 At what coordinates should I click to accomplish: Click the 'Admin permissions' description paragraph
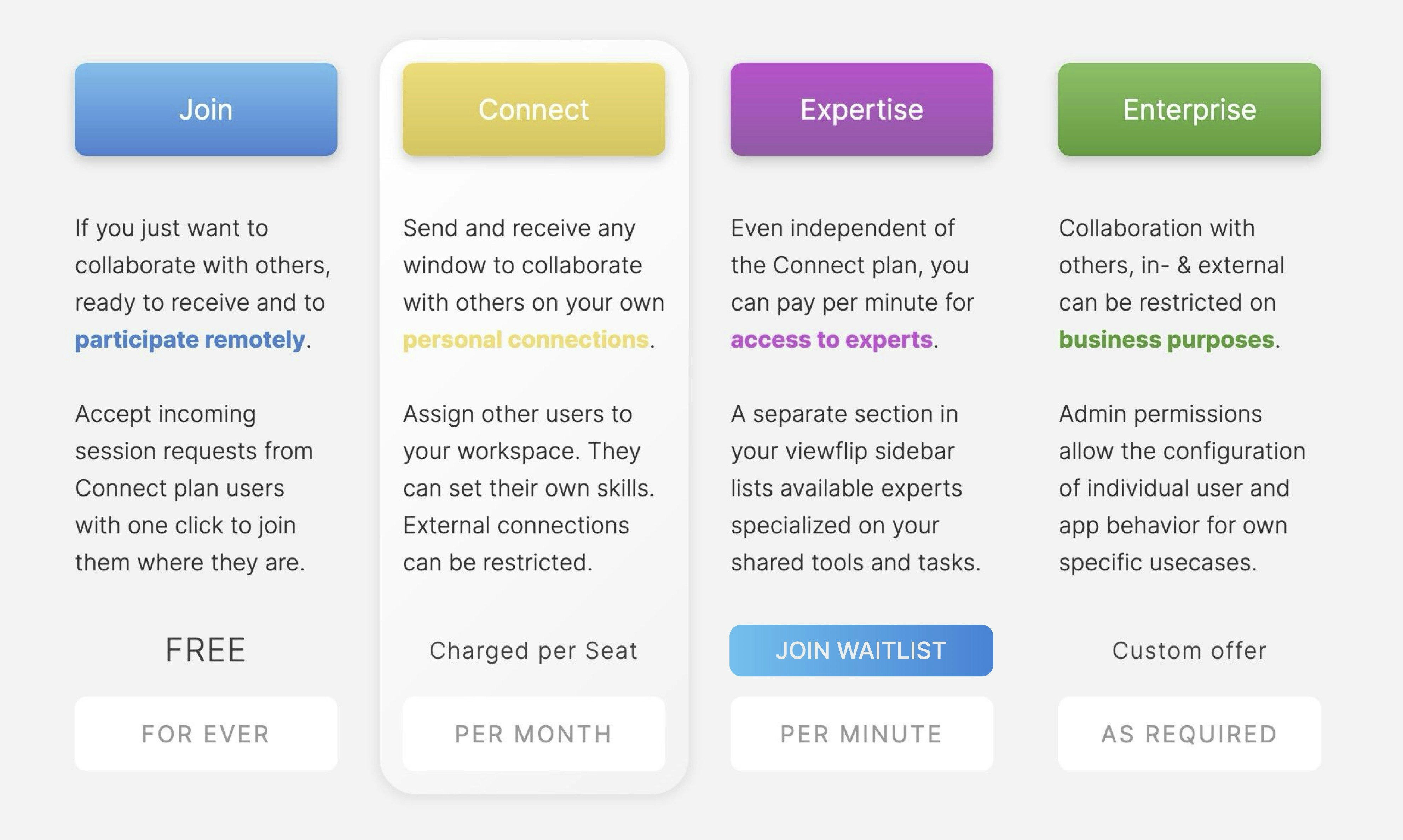tap(1182, 488)
